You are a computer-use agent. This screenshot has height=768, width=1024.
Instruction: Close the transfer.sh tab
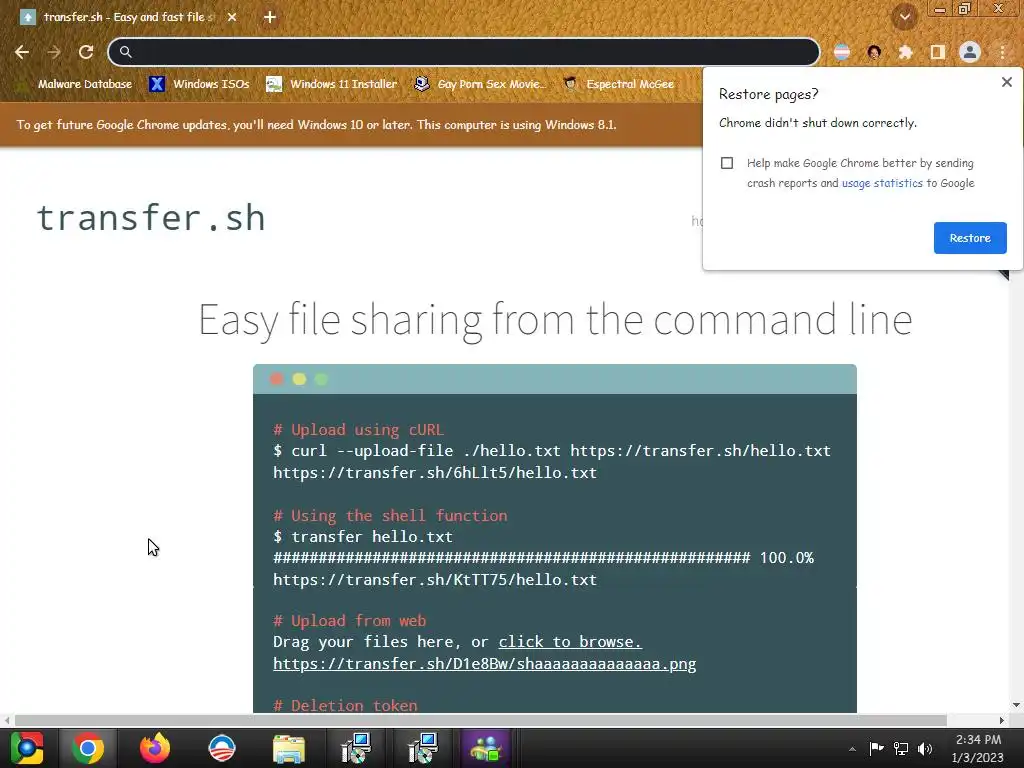(232, 17)
